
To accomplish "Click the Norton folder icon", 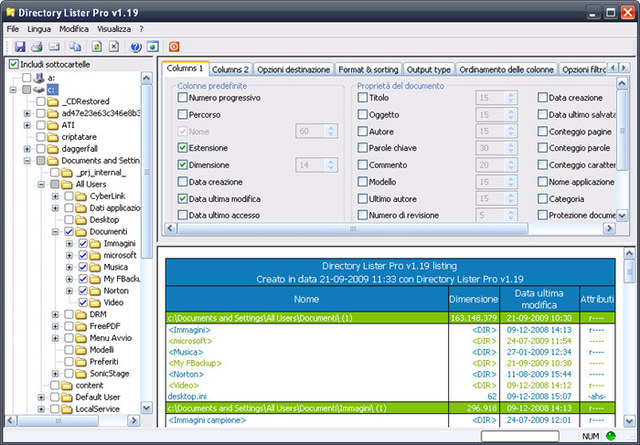I will (x=95, y=291).
